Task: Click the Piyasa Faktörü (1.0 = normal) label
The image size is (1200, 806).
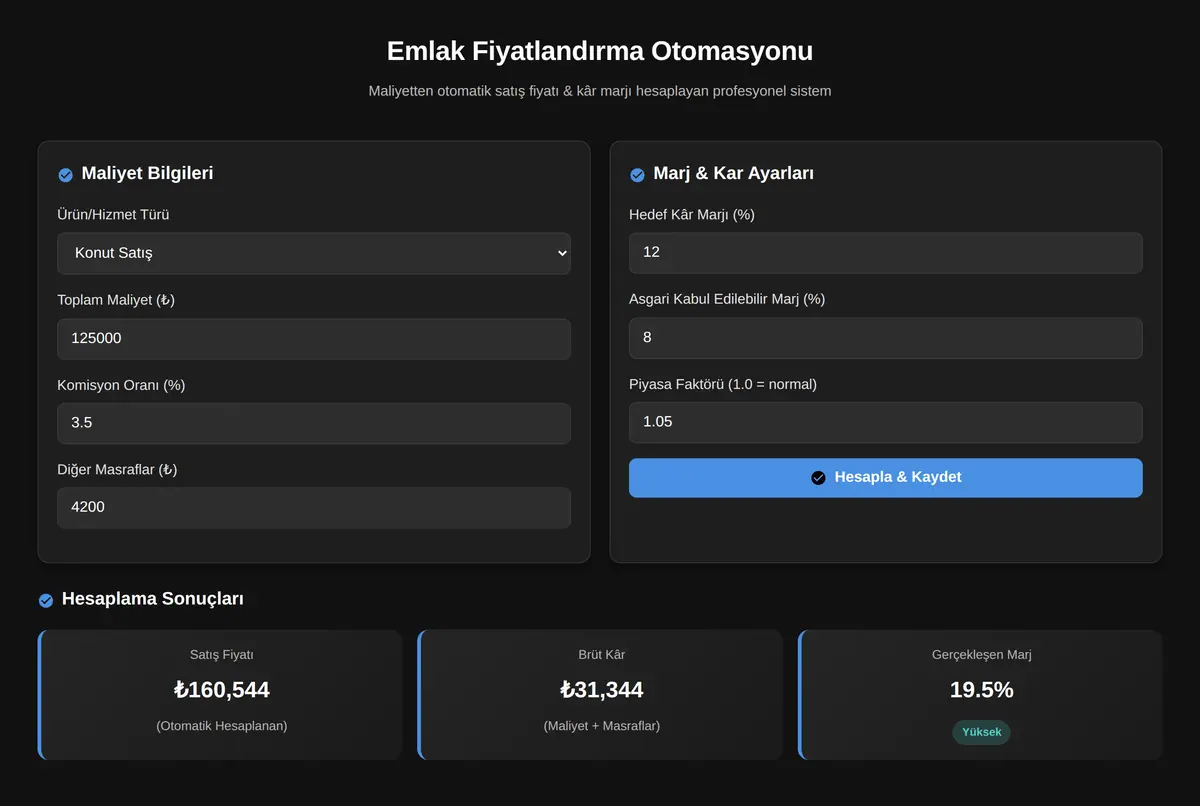Action: [x=723, y=384]
